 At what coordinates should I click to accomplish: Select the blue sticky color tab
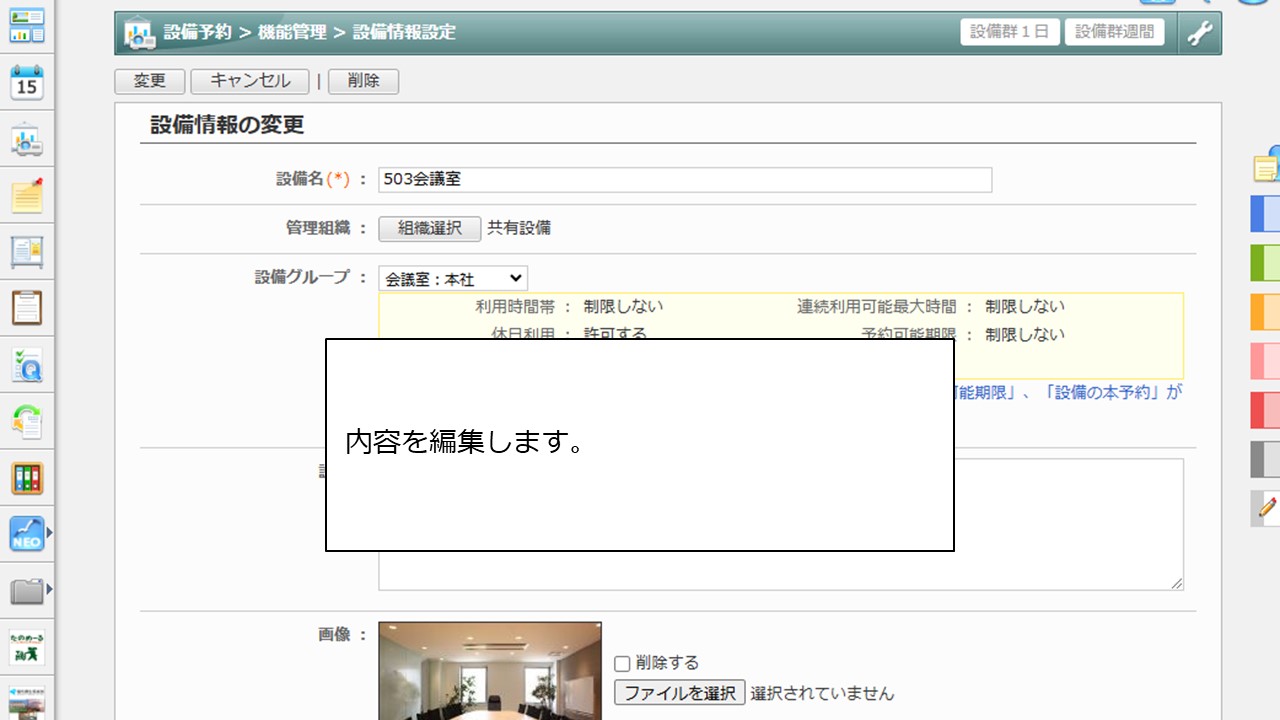(x=1266, y=214)
